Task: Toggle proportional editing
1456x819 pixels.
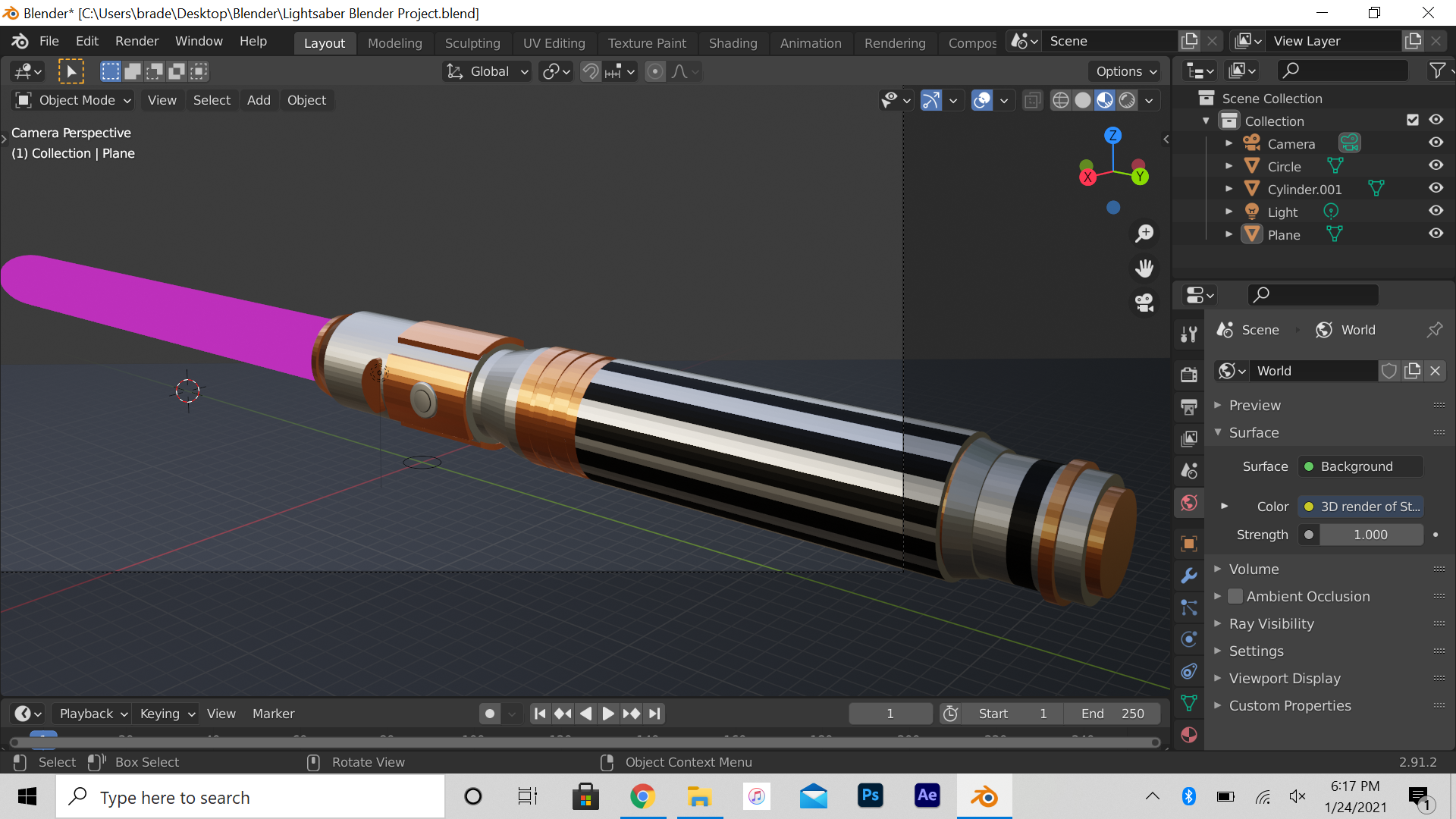Action: [655, 71]
